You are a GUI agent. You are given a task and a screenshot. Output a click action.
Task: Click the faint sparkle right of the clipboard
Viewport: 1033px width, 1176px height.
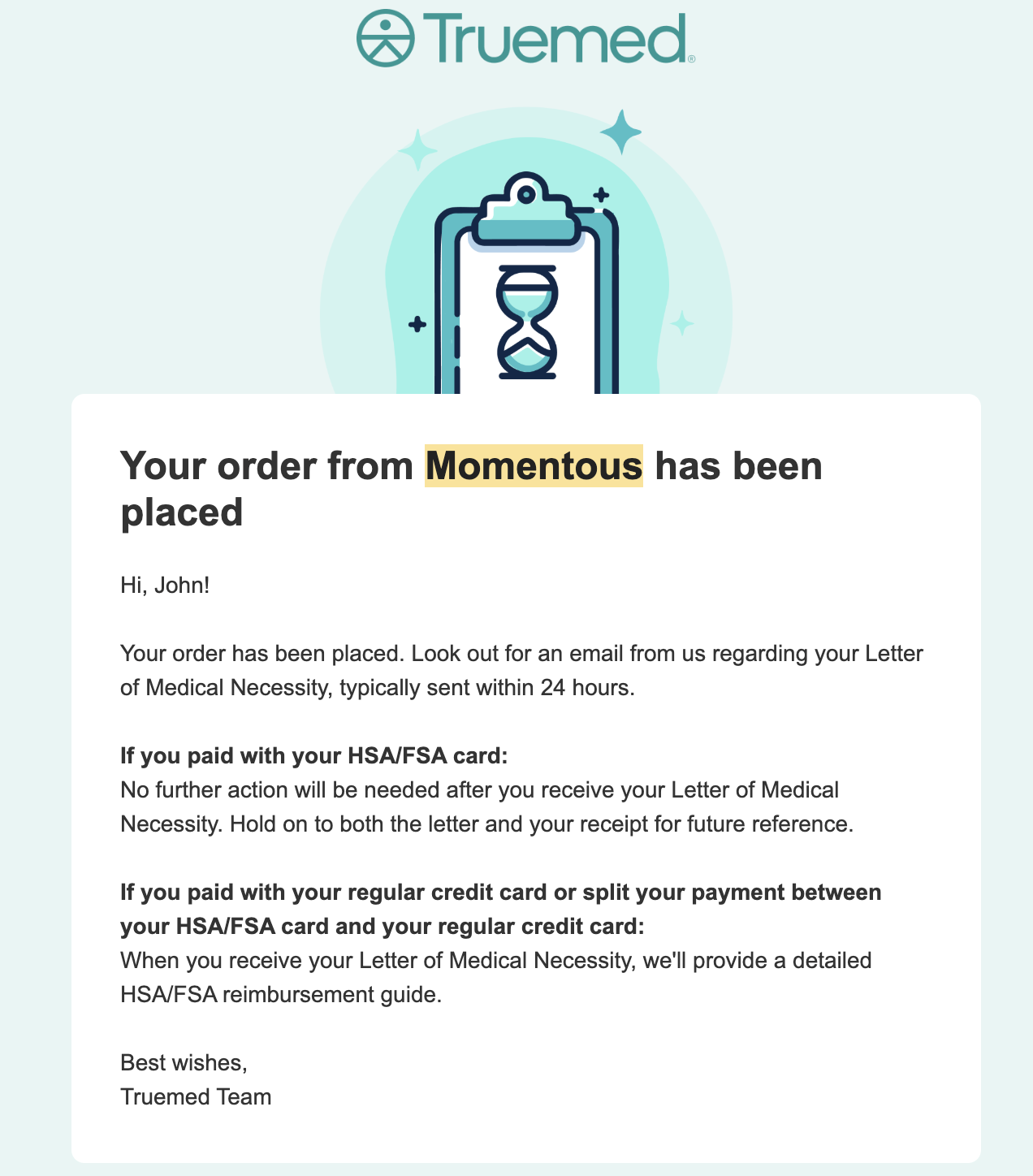coord(682,323)
